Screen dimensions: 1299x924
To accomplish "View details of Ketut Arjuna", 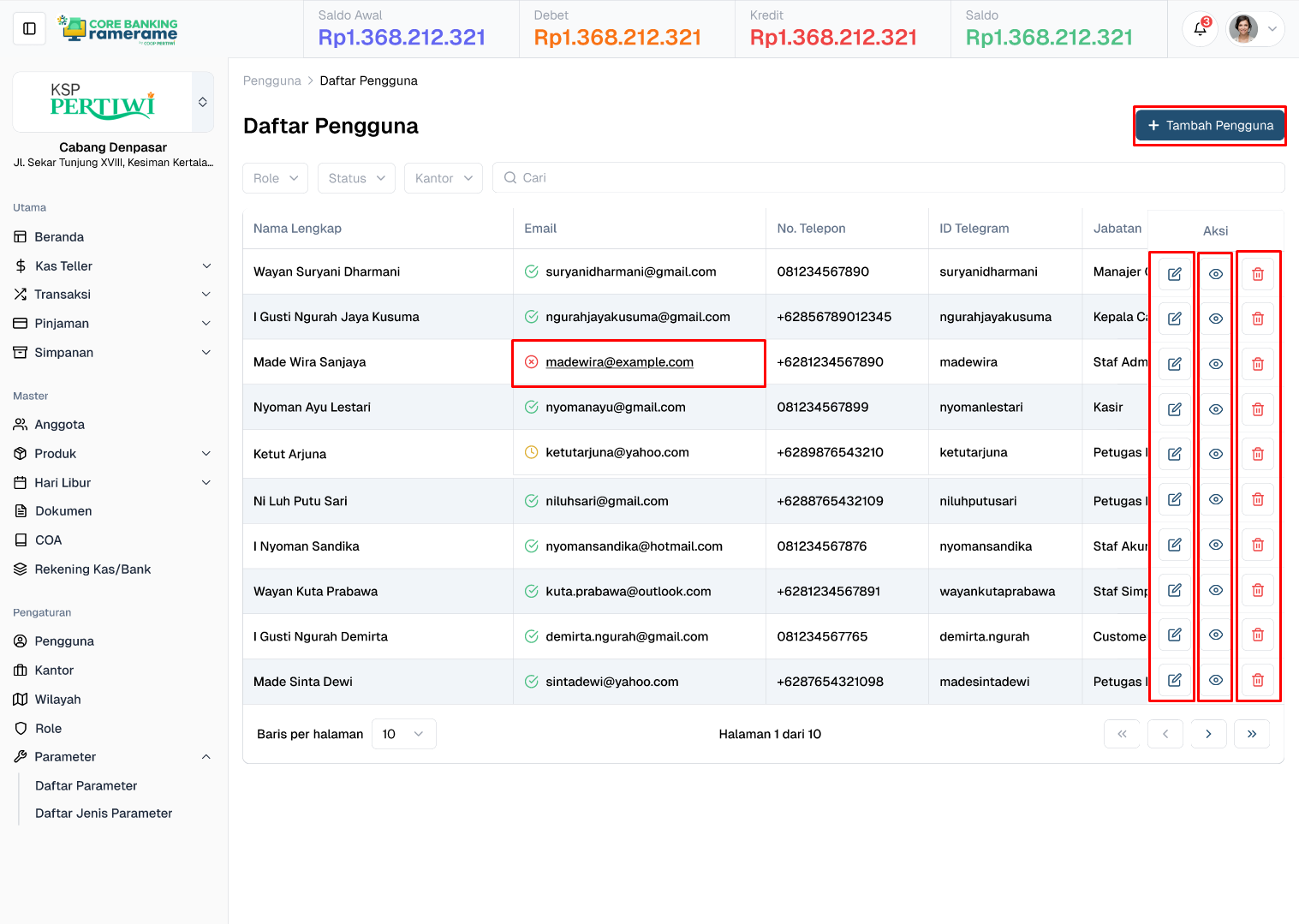I will coord(1215,453).
